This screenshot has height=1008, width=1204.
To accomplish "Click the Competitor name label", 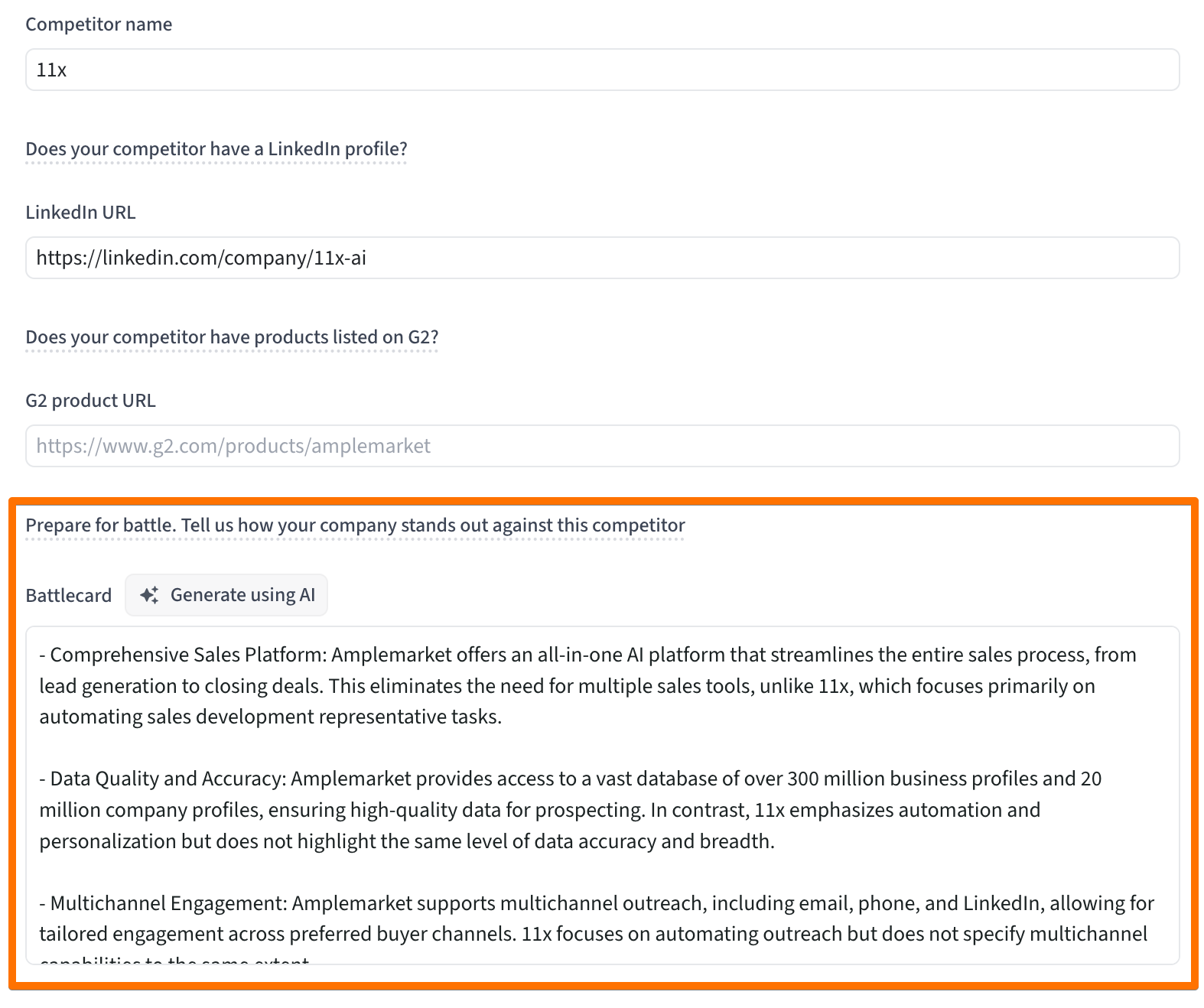I will pos(99,24).
